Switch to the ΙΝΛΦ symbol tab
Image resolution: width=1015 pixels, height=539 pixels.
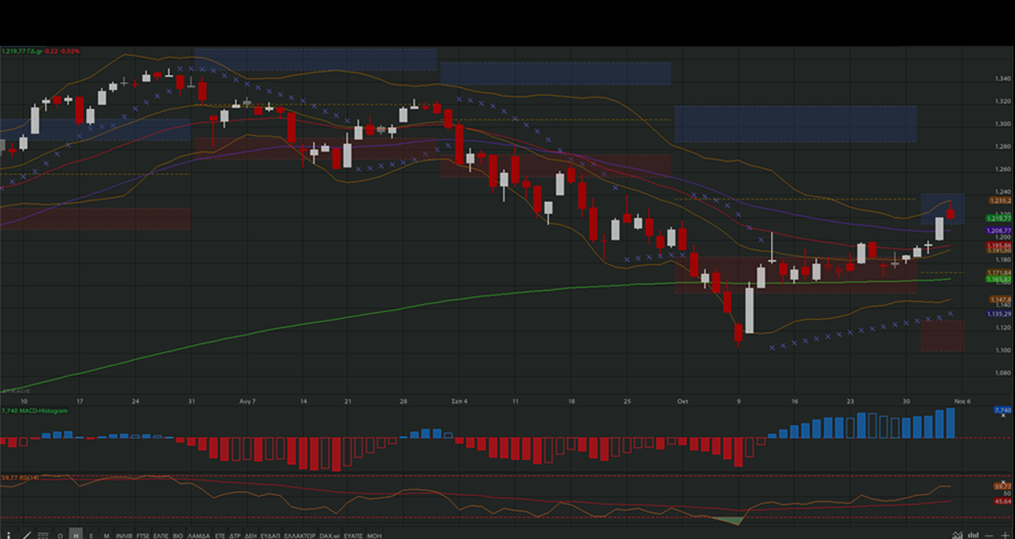tap(124, 536)
